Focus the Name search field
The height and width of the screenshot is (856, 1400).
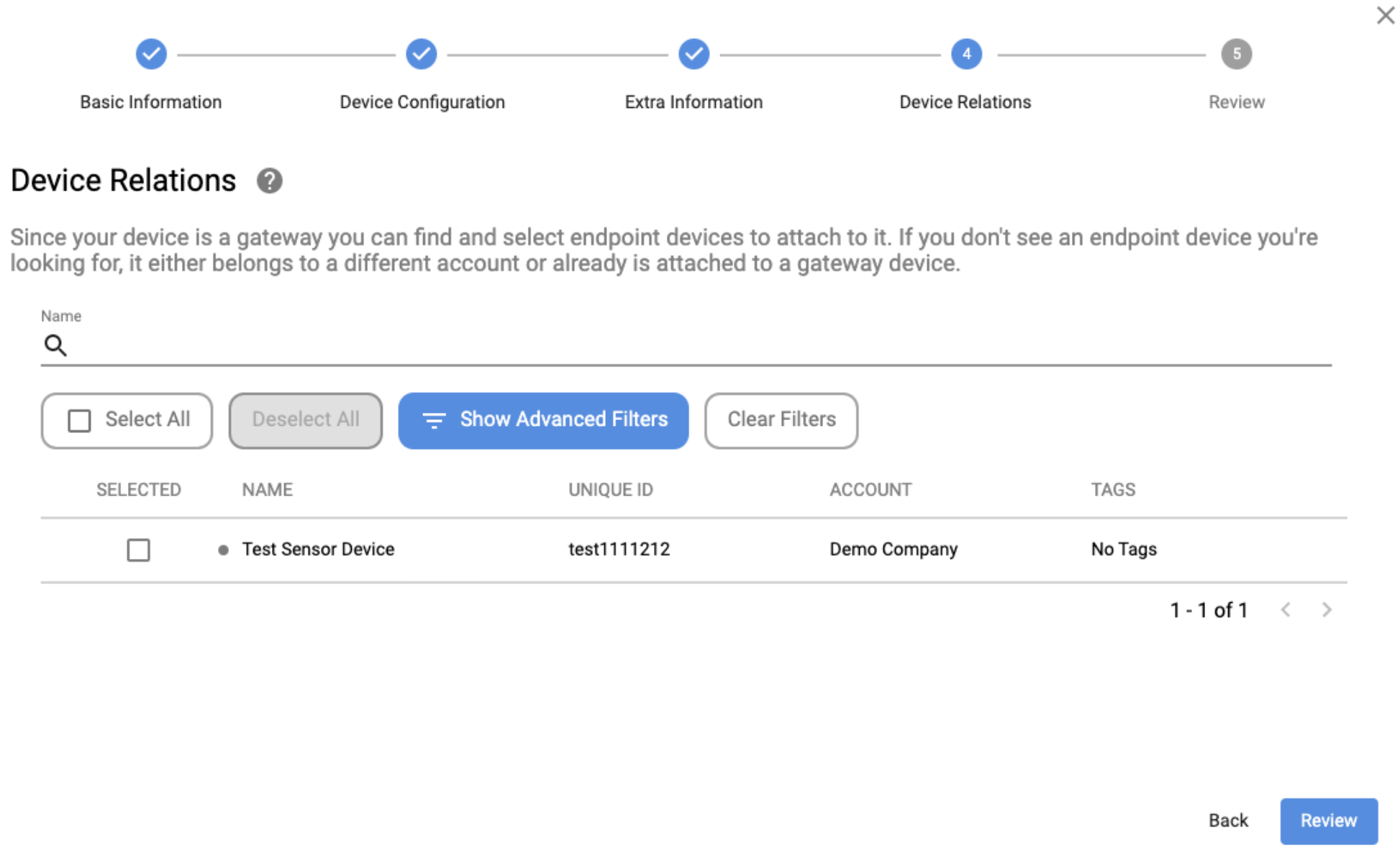pyautogui.click(x=698, y=346)
